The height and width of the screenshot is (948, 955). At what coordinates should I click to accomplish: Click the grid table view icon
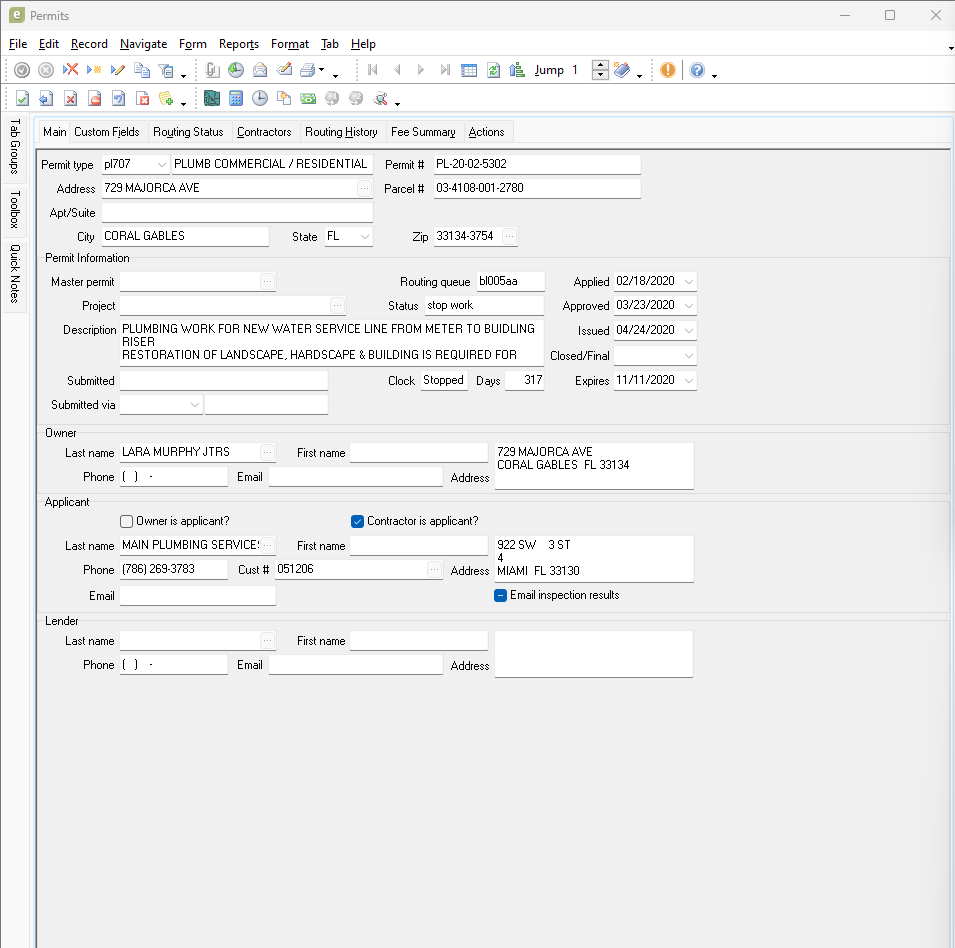469,70
